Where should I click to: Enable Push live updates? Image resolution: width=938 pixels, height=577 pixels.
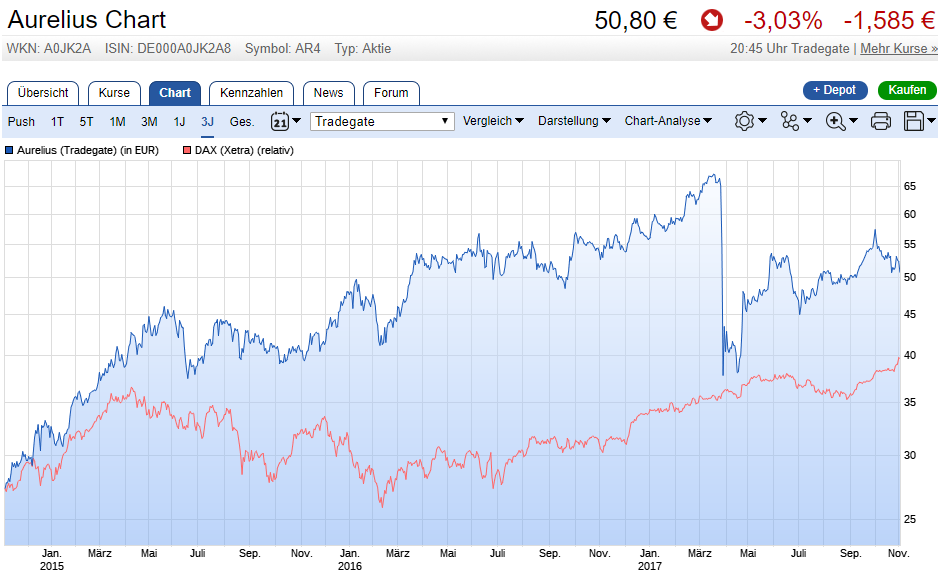coord(21,122)
